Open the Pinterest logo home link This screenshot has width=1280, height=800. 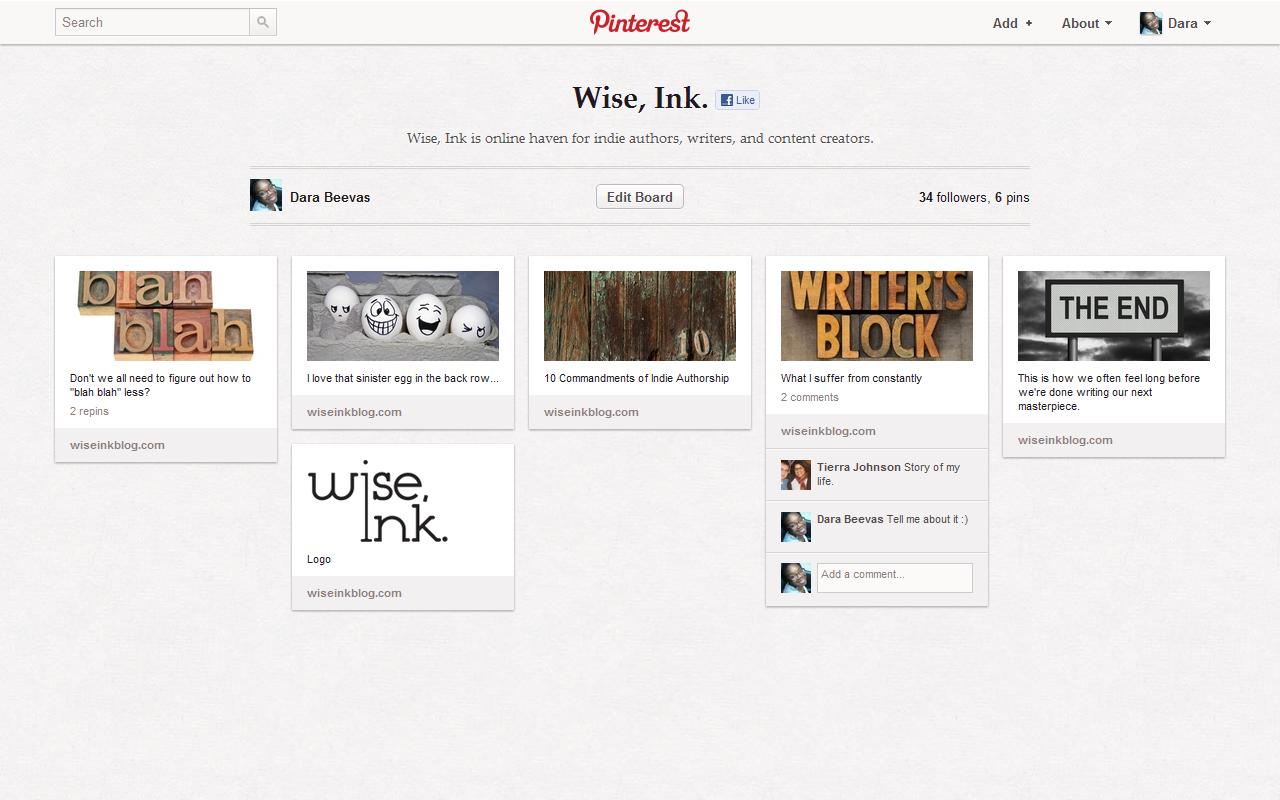(640, 22)
